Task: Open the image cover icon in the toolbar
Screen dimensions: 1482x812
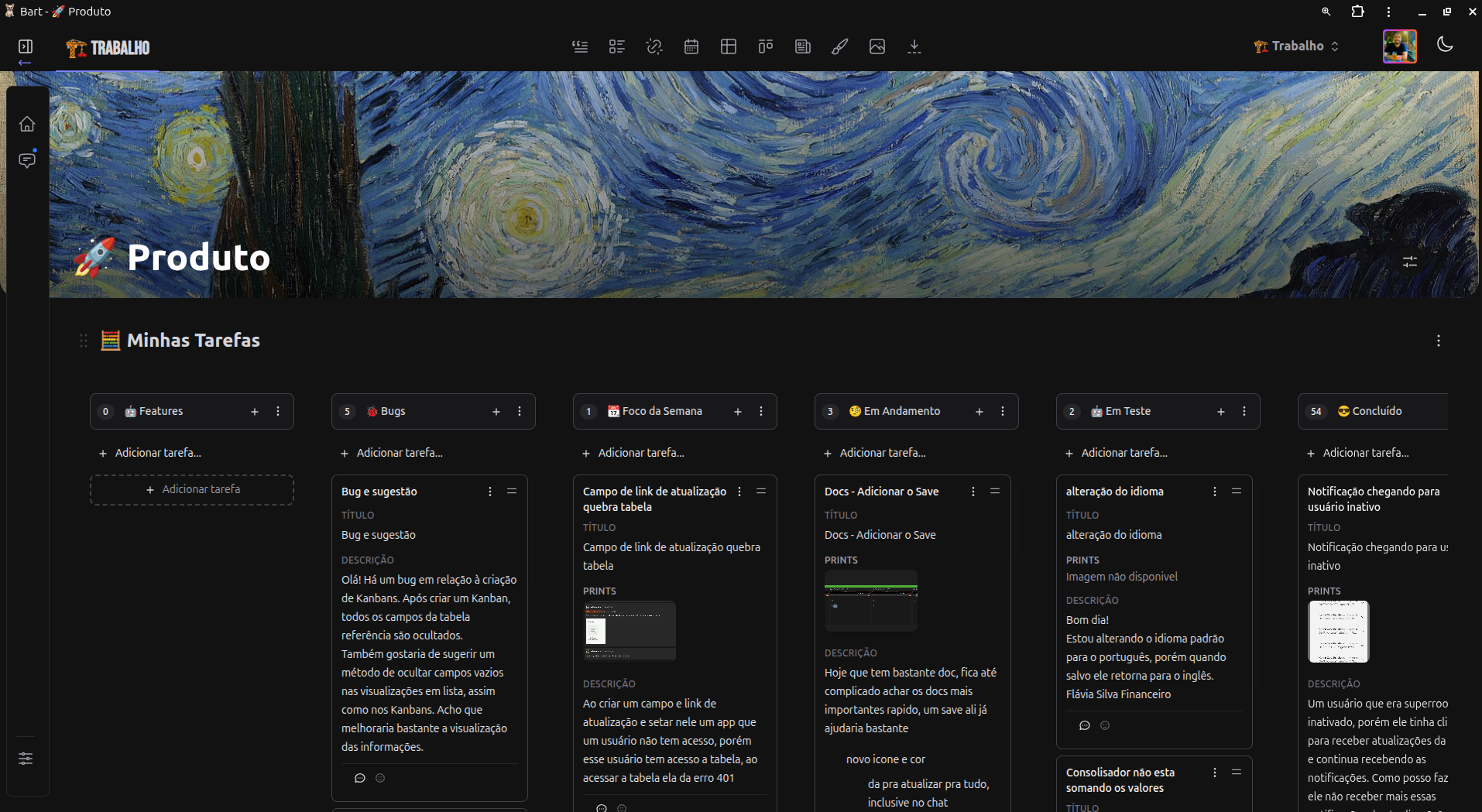Action: pyautogui.click(x=877, y=46)
